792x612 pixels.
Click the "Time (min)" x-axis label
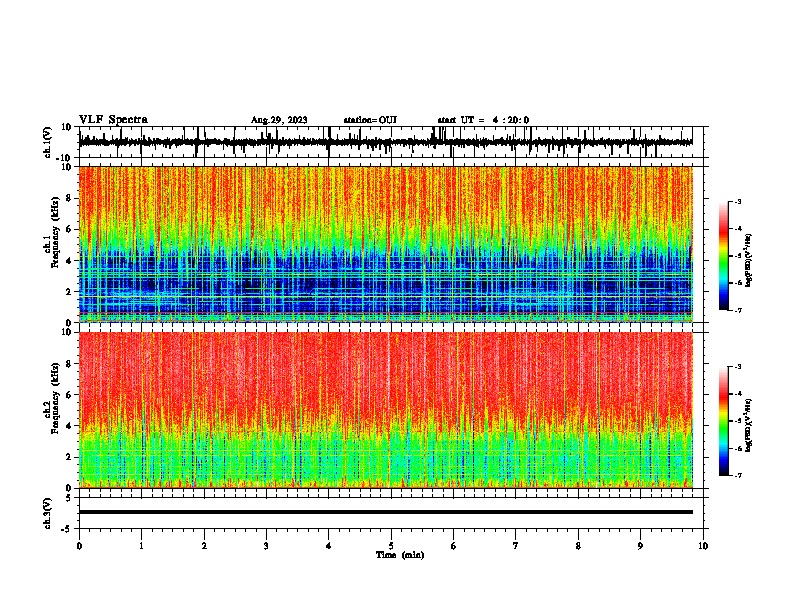pos(400,555)
